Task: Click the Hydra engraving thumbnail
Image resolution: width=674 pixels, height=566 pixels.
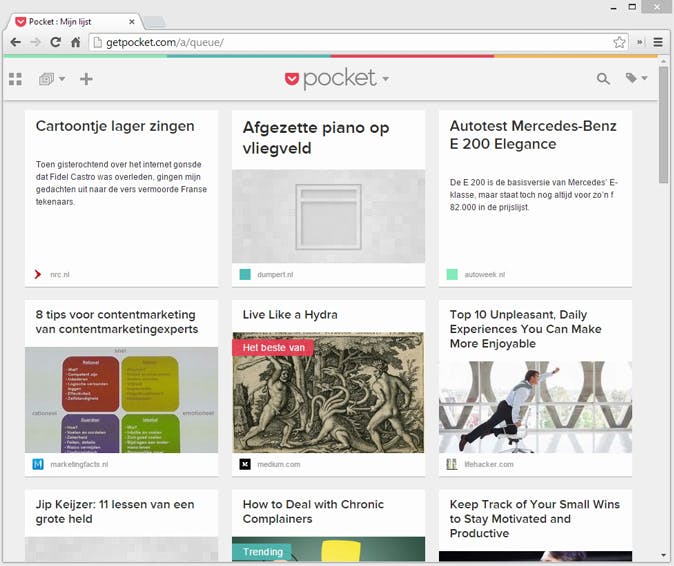Action: [328, 392]
